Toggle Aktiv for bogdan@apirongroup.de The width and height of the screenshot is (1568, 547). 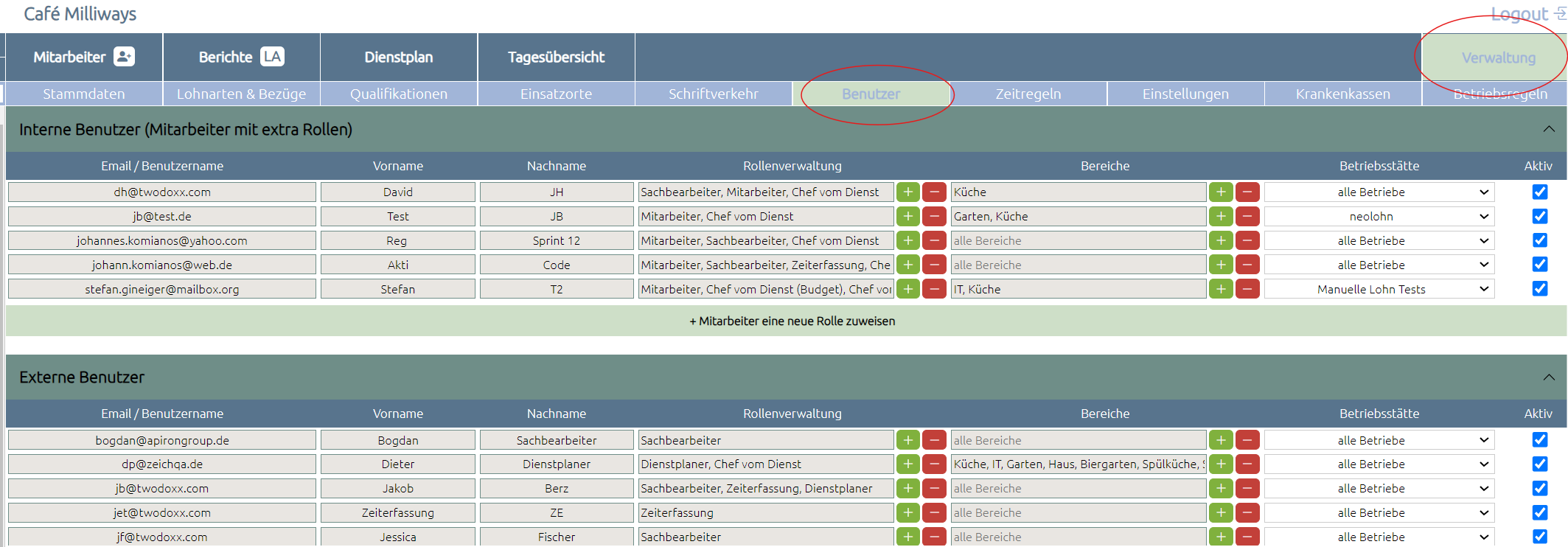1539,440
